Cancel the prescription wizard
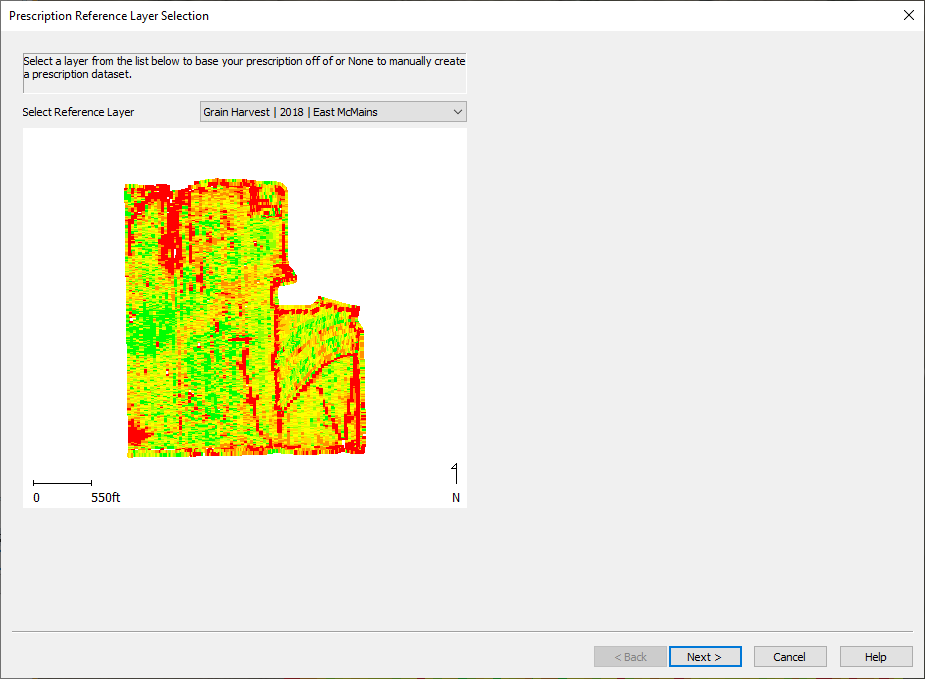925x679 pixels. (790, 657)
